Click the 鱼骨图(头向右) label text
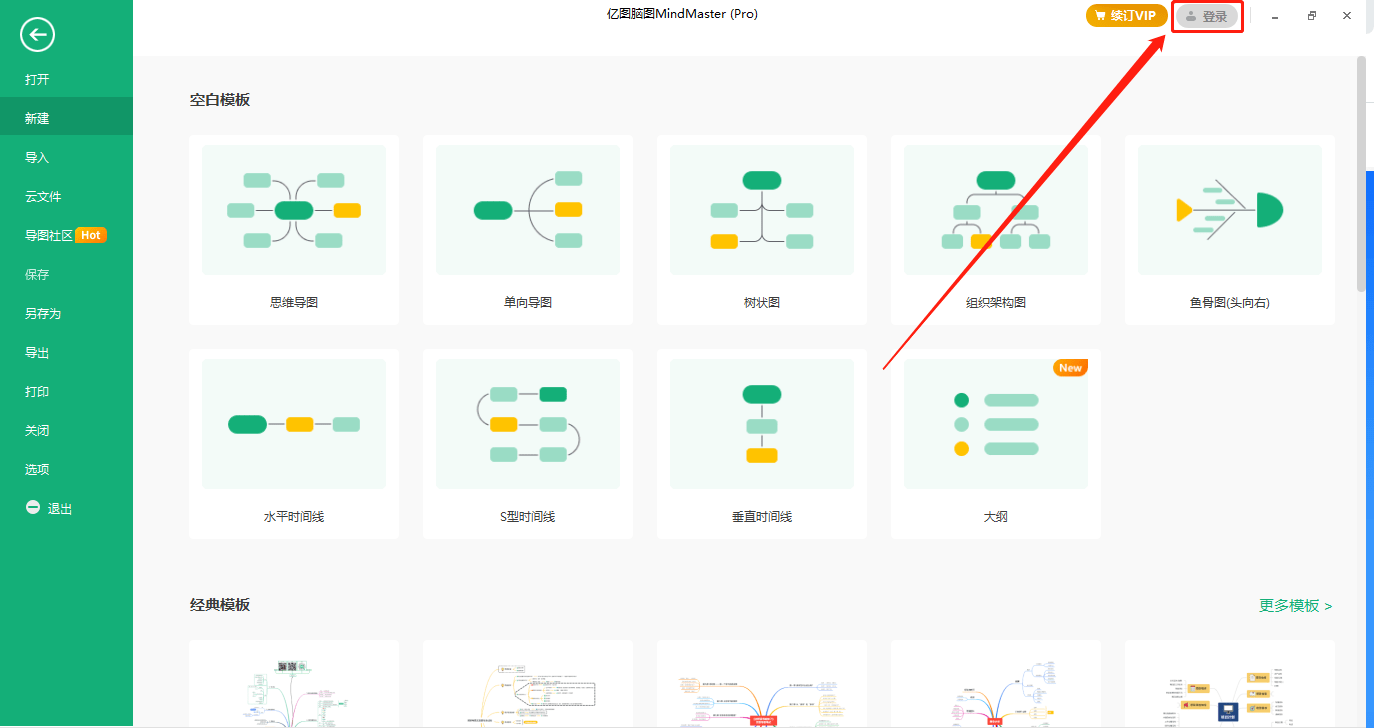The image size is (1374, 728). pyautogui.click(x=1230, y=303)
